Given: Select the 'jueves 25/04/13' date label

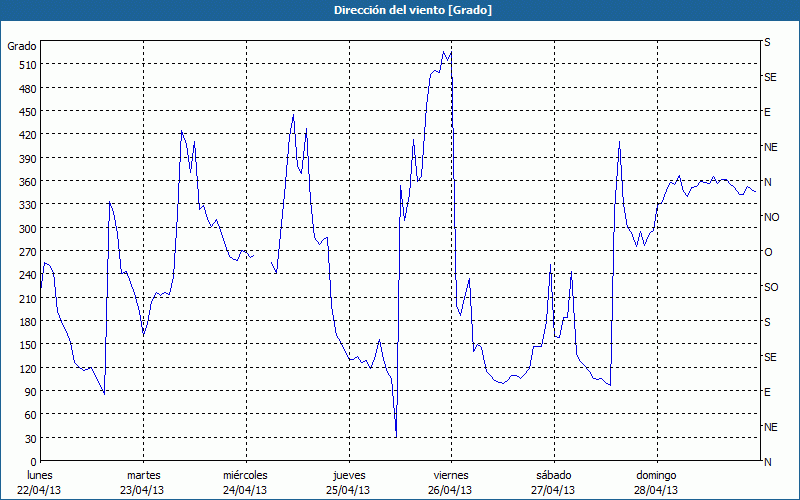Looking at the screenshot, I should (x=347, y=482).
